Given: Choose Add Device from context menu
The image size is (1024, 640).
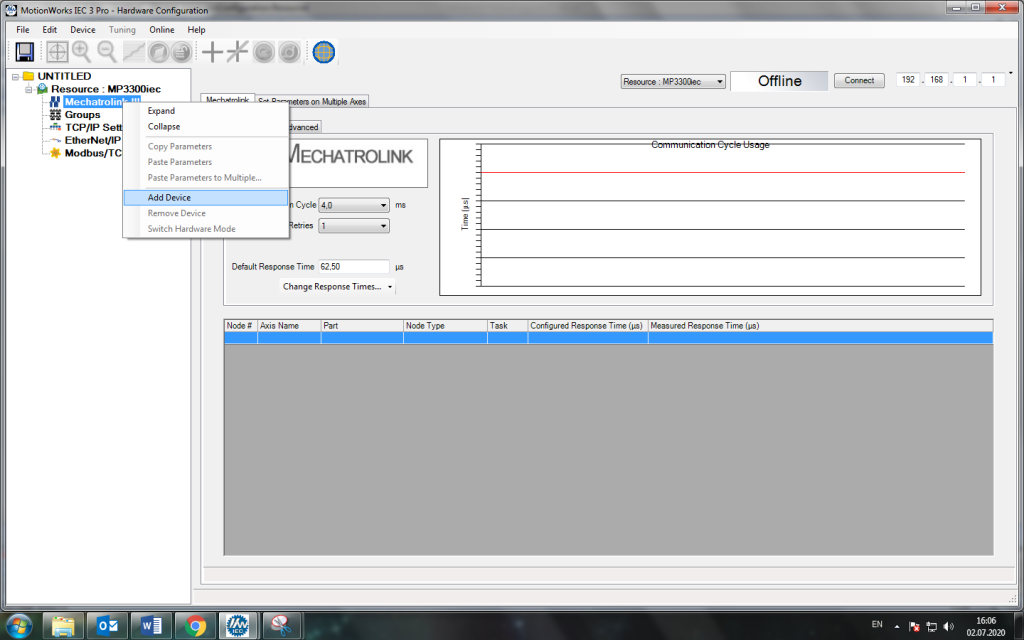Looking at the screenshot, I should click(x=206, y=197).
